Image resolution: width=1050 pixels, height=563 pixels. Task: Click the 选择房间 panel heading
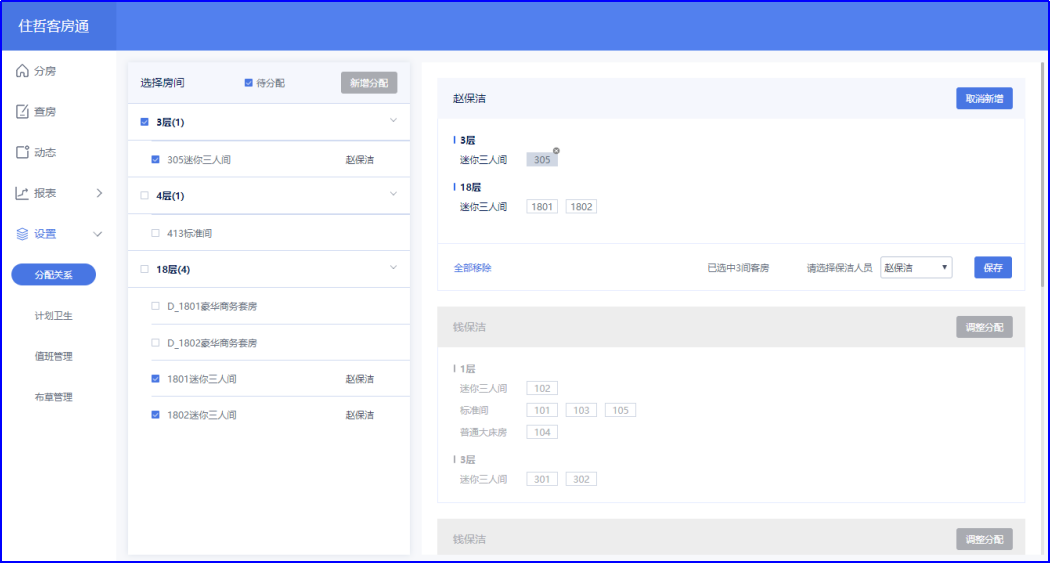coord(162,83)
